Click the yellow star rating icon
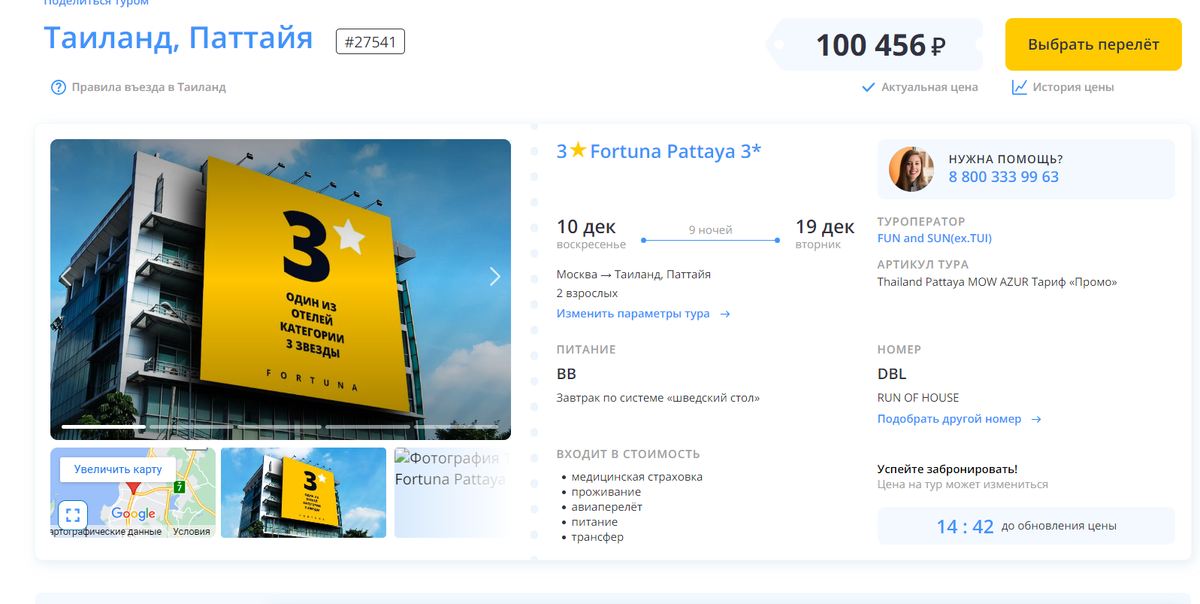Screen dimensions: 1200x604 [x=578, y=151]
